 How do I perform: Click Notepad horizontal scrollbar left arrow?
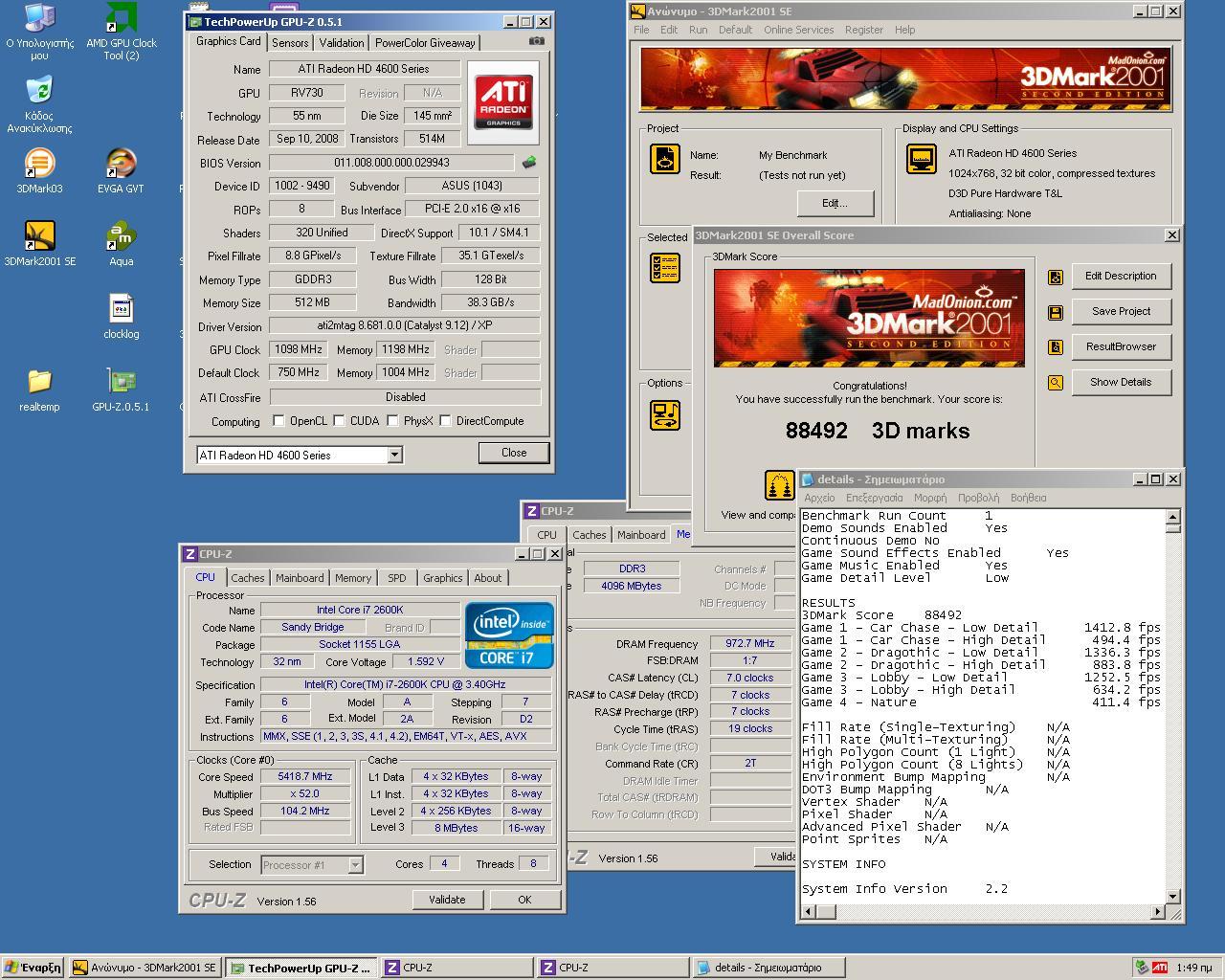coord(808,911)
